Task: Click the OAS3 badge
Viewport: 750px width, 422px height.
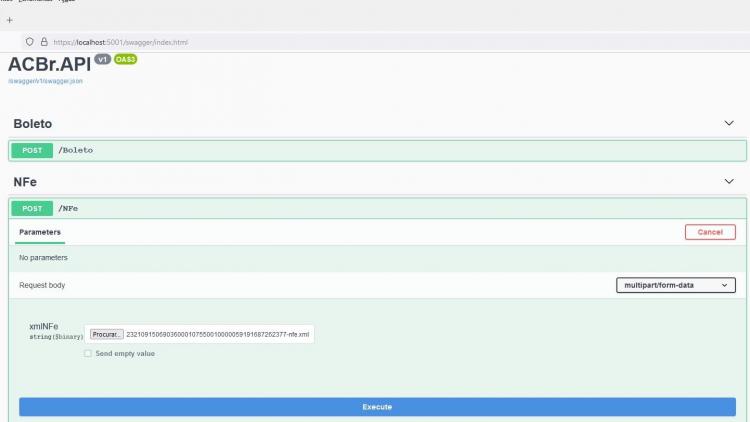Action: 125,59
